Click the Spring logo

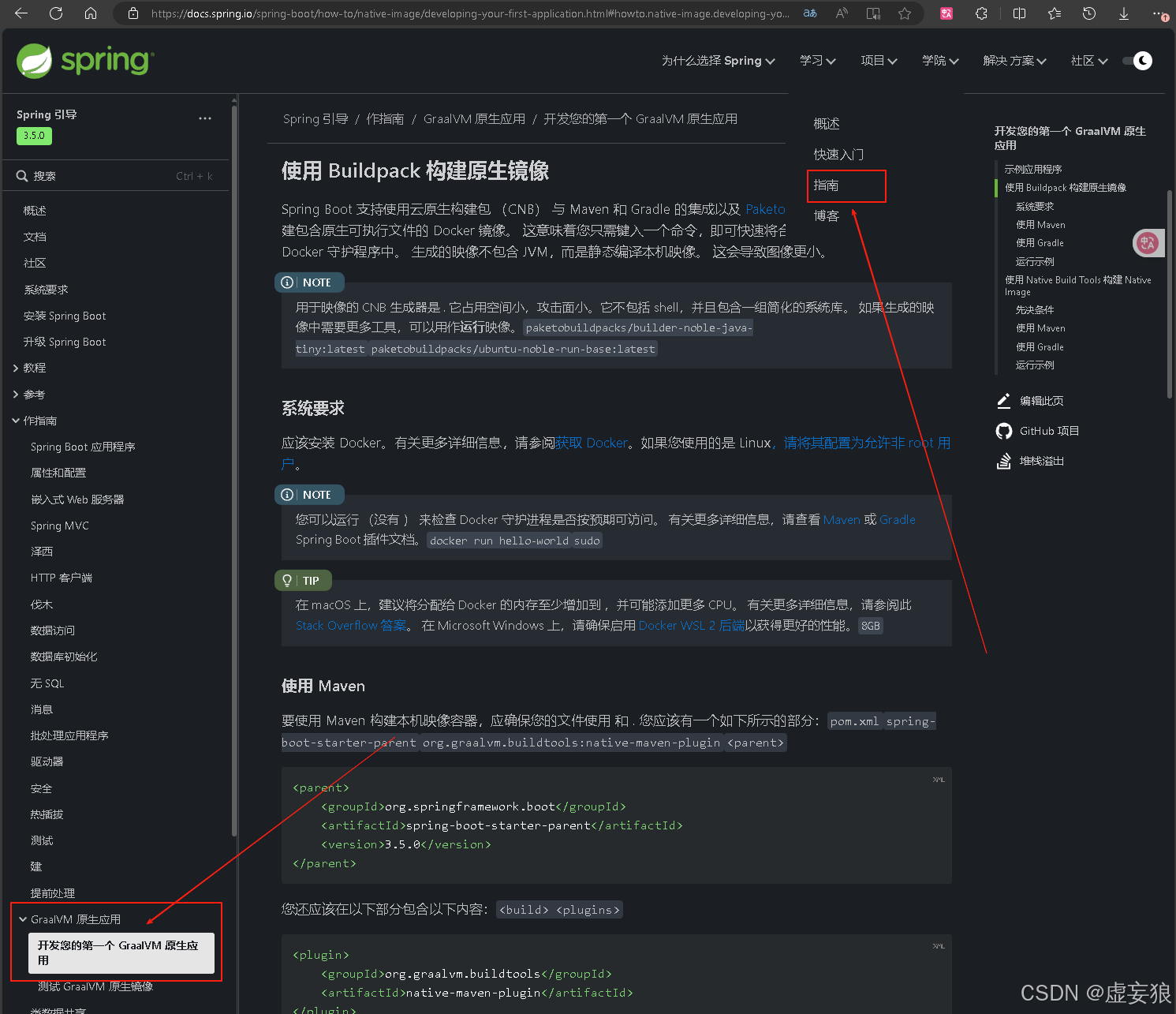tap(85, 61)
